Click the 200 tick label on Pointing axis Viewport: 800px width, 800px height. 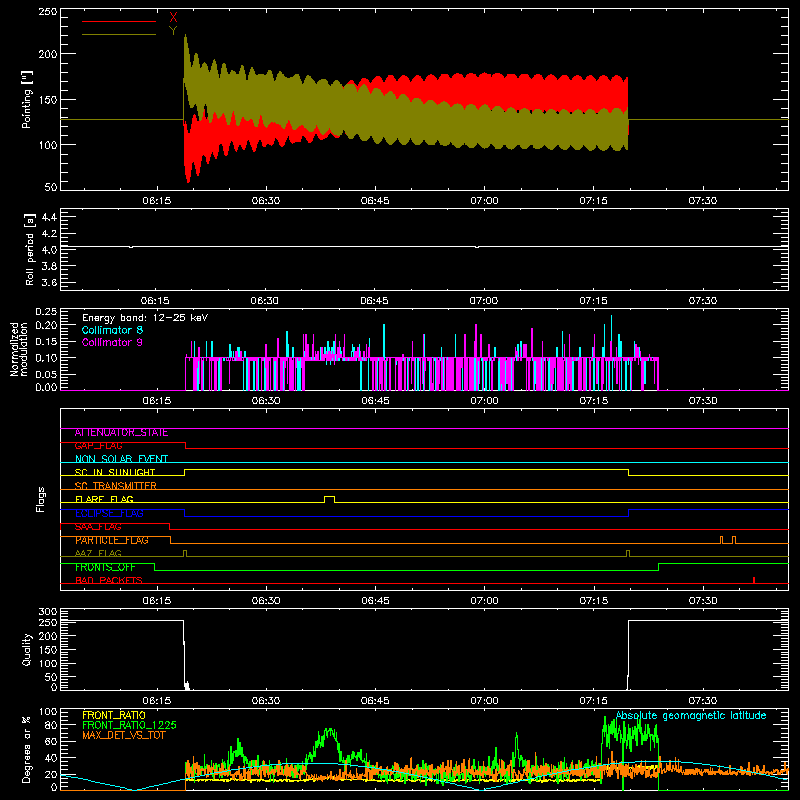47,54
